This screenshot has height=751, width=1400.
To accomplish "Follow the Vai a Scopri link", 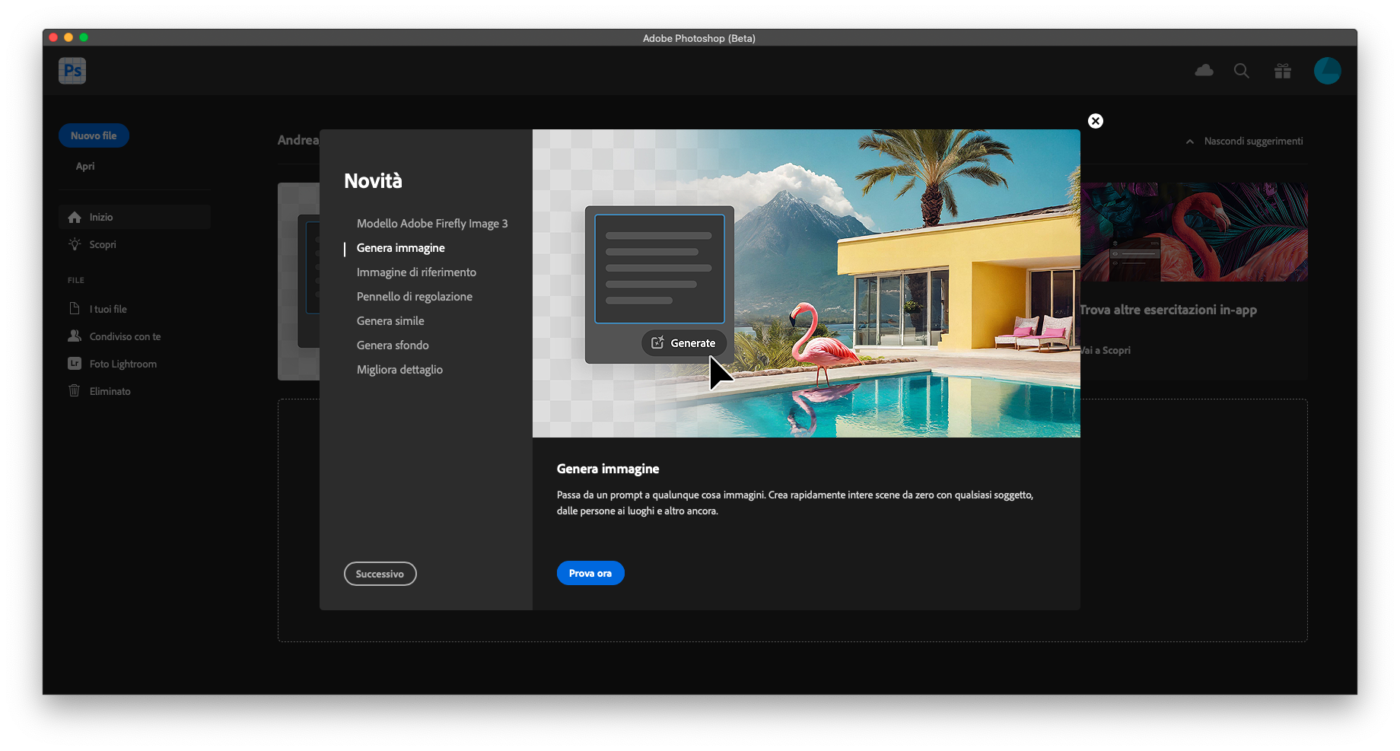I will tap(1105, 351).
